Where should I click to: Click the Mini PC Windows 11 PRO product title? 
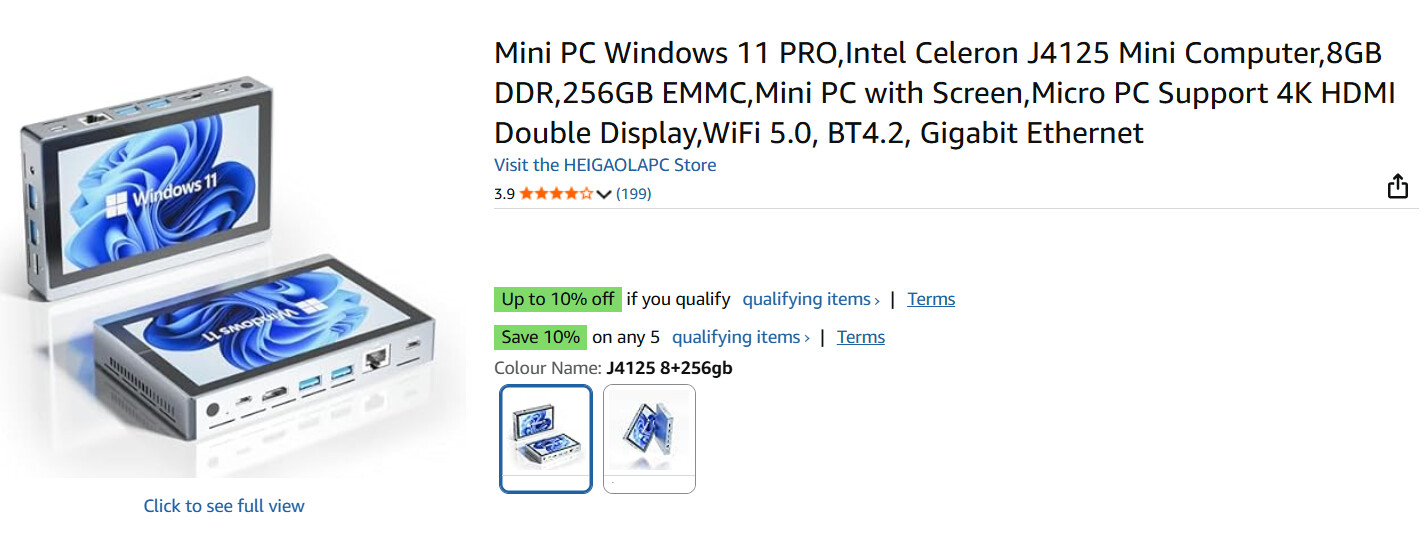click(x=944, y=92)
